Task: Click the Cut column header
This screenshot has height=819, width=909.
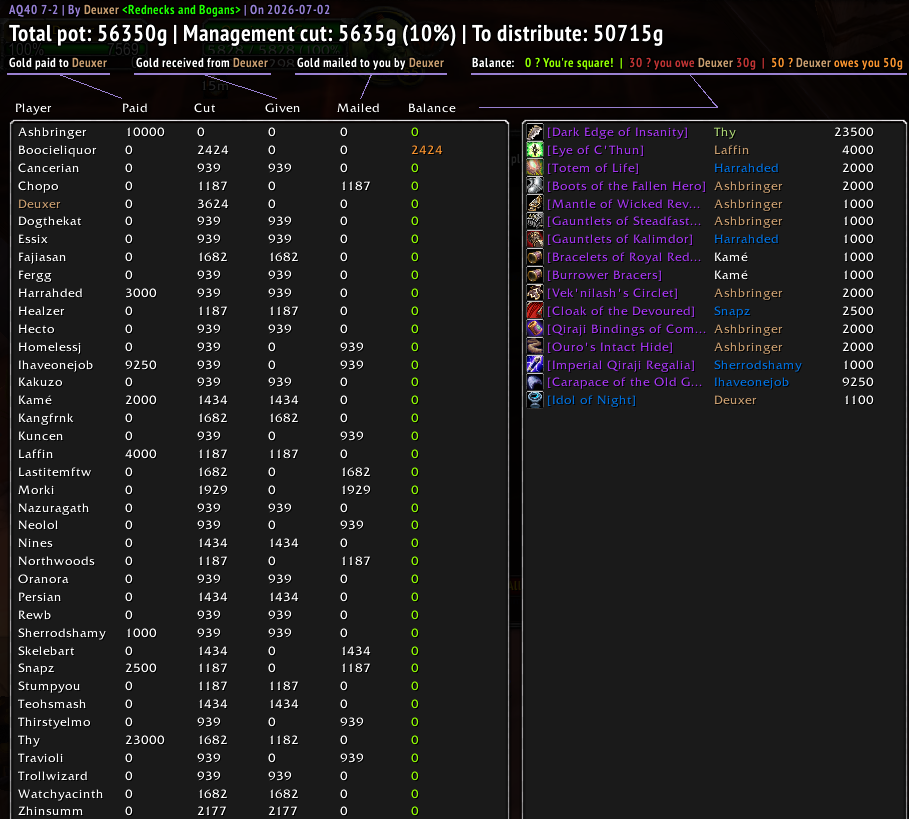Action: coord(205,108)
